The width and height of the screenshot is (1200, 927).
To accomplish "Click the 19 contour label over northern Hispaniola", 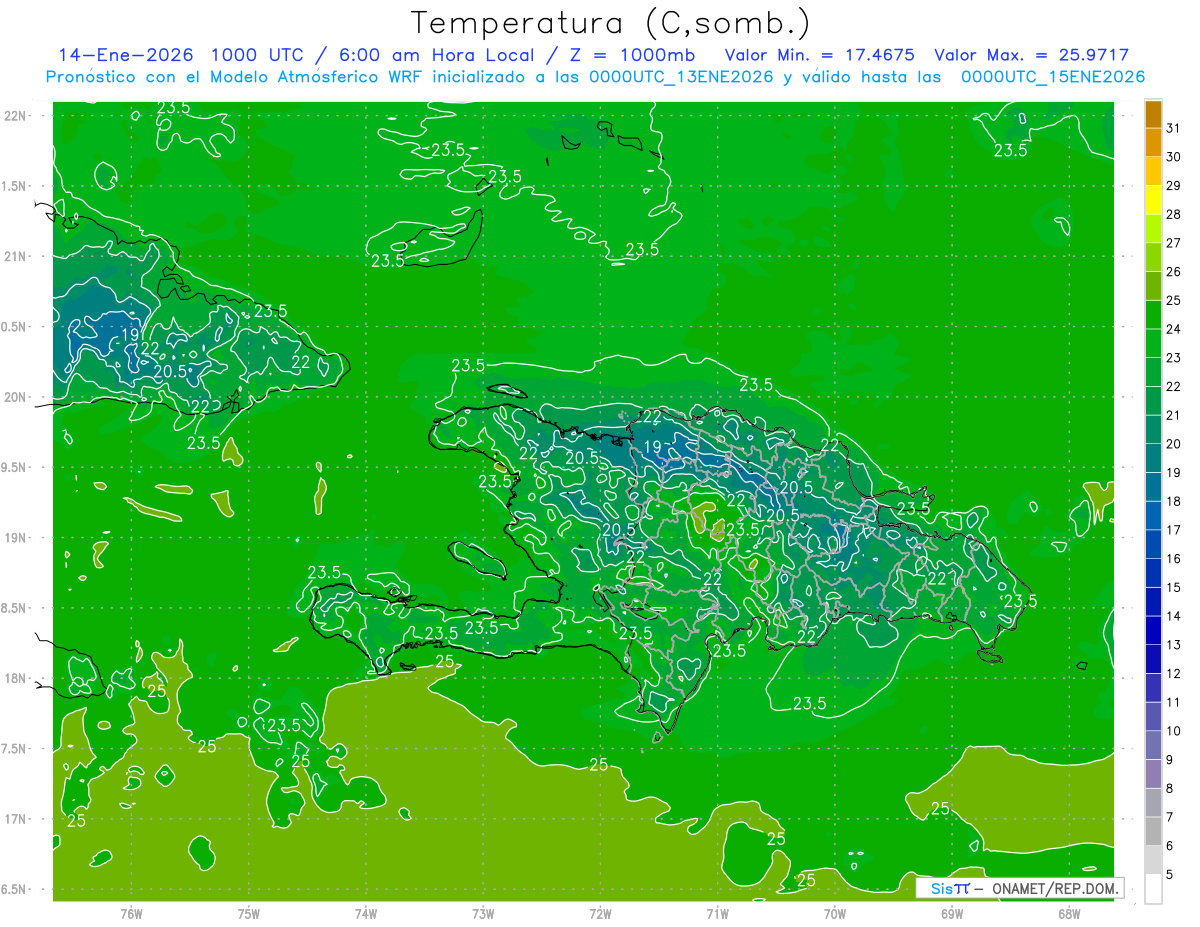I will click(x=653, y=447).
